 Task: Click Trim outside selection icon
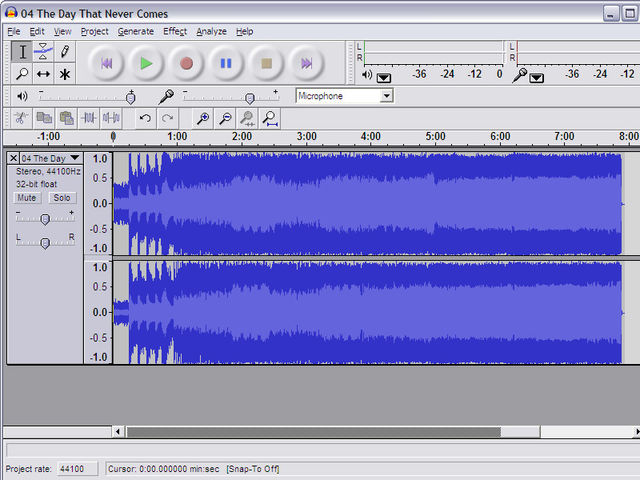(x=89, y=118)
